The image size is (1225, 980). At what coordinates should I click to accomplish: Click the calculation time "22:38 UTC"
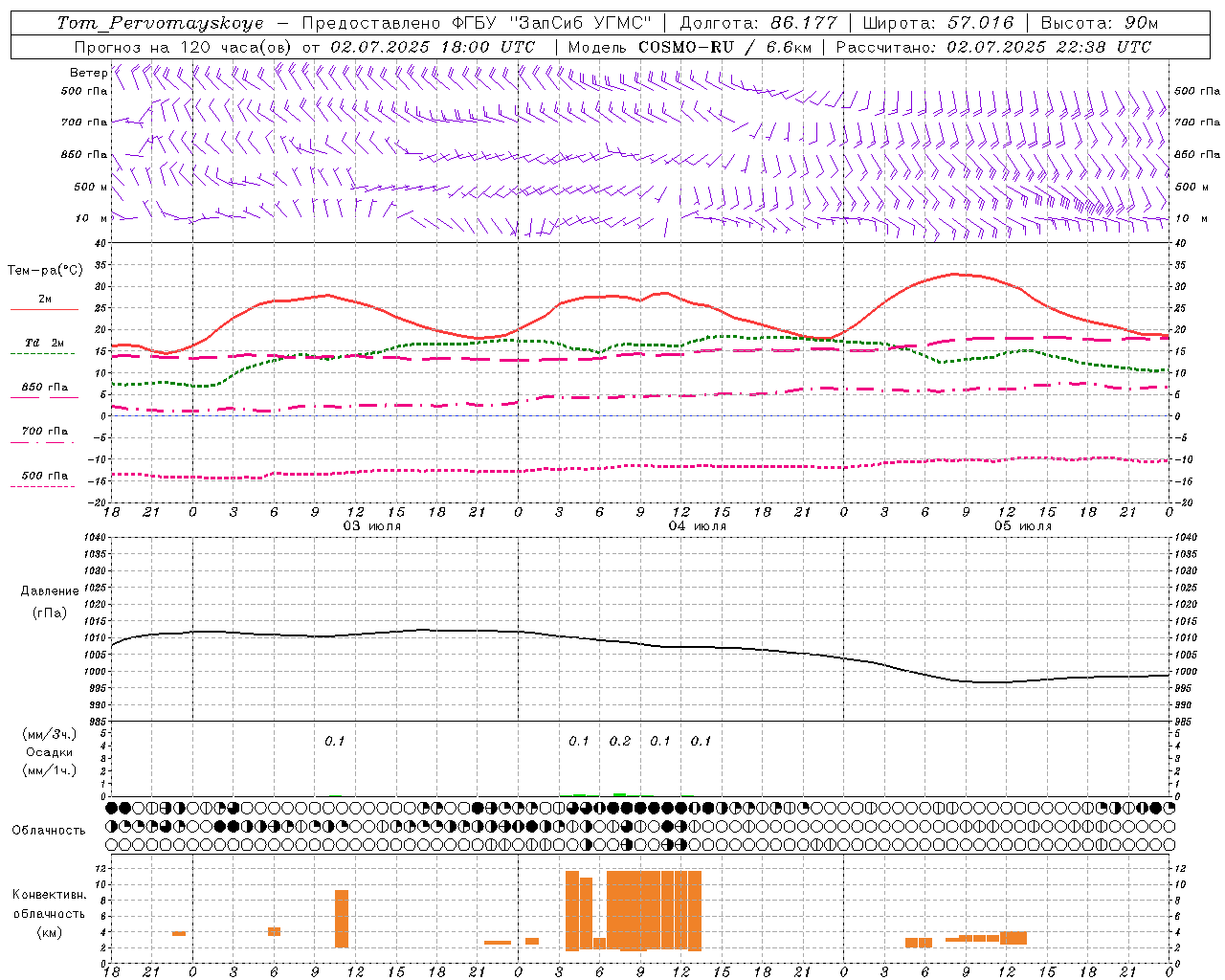[1105, 47]
